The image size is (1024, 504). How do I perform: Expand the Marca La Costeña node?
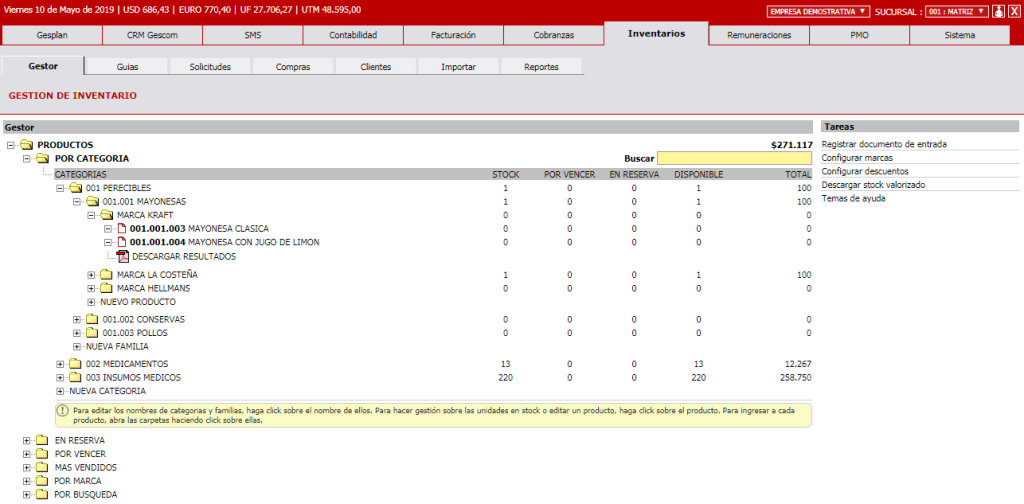[91, 275]
